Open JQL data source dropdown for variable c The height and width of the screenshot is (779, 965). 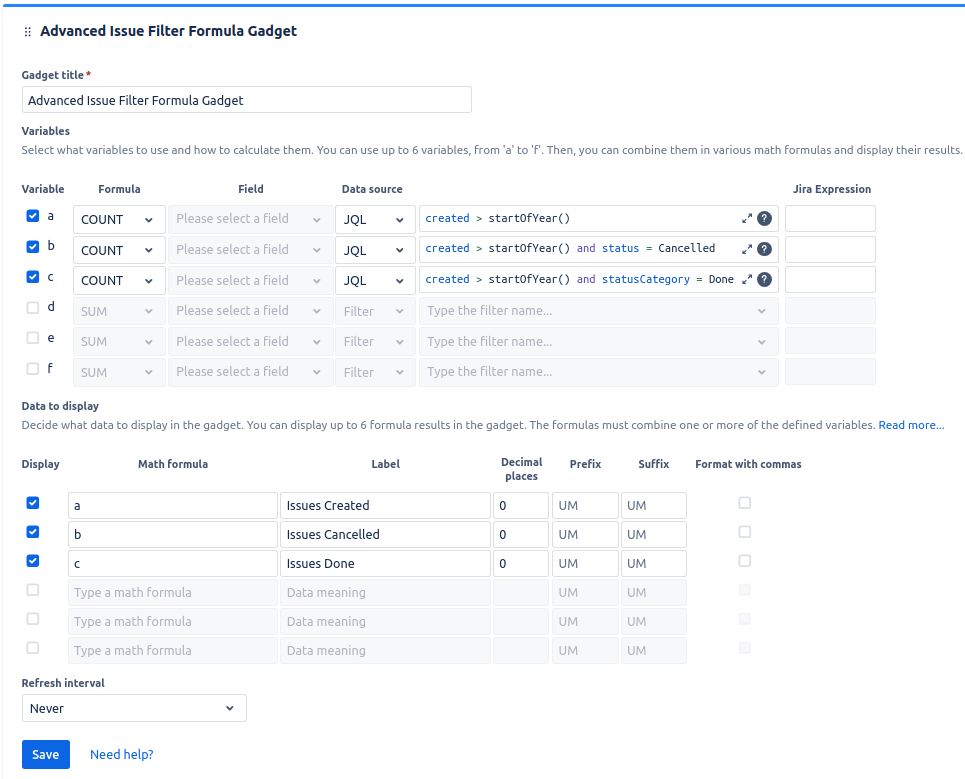375,281
